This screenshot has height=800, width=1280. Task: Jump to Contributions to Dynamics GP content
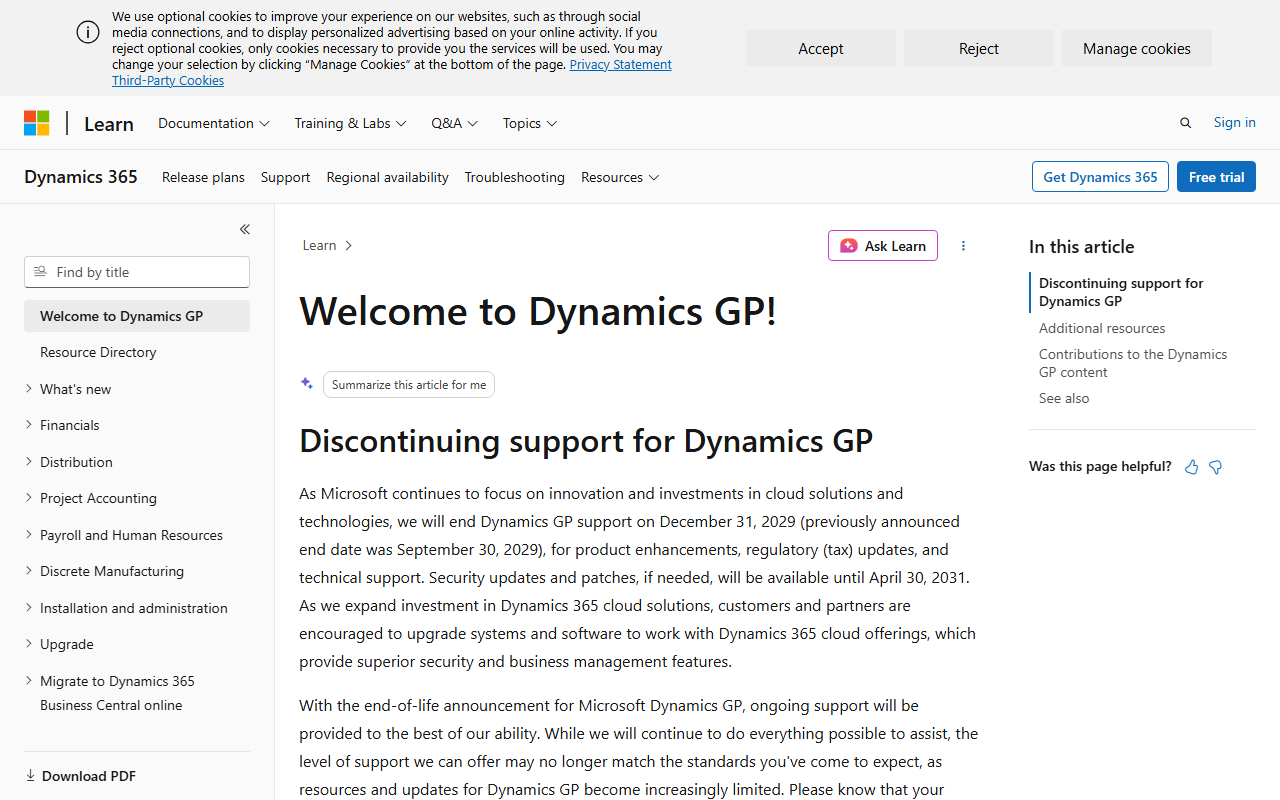1133,363
